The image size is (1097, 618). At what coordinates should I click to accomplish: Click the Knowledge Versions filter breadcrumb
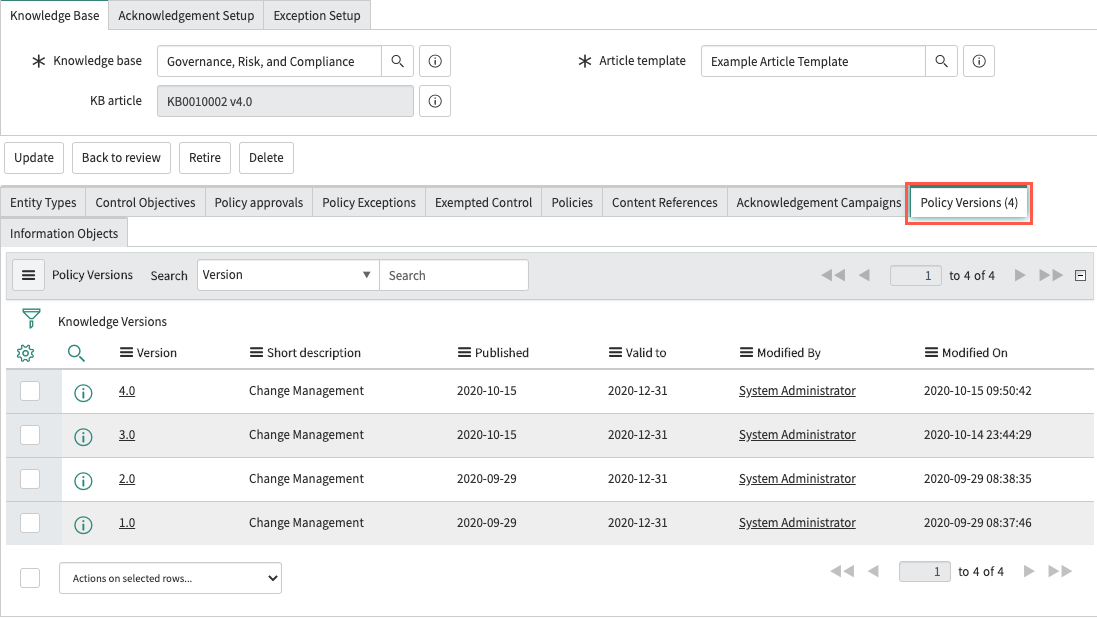pyautogui.click(x=113, y=321)
